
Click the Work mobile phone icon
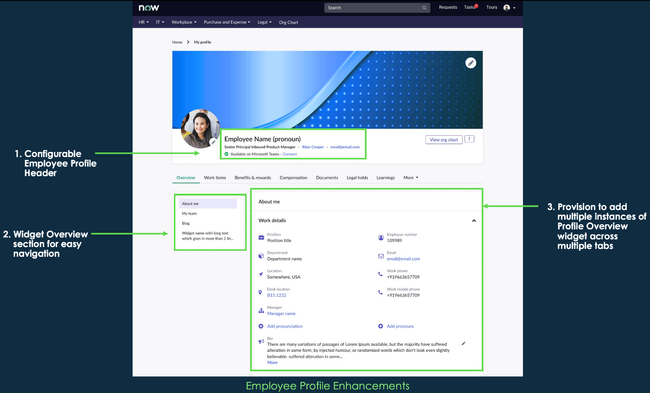pos(380,292)
